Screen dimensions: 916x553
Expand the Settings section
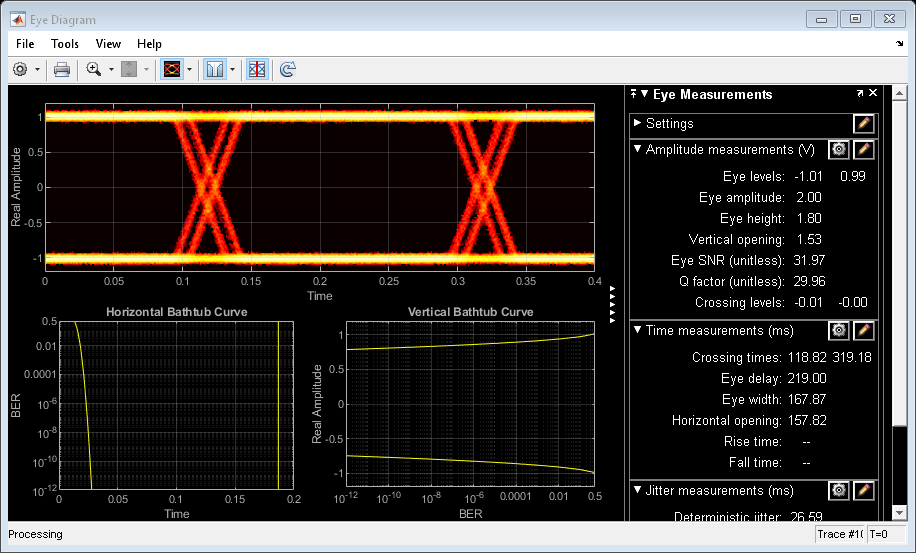tap(637, 123)
